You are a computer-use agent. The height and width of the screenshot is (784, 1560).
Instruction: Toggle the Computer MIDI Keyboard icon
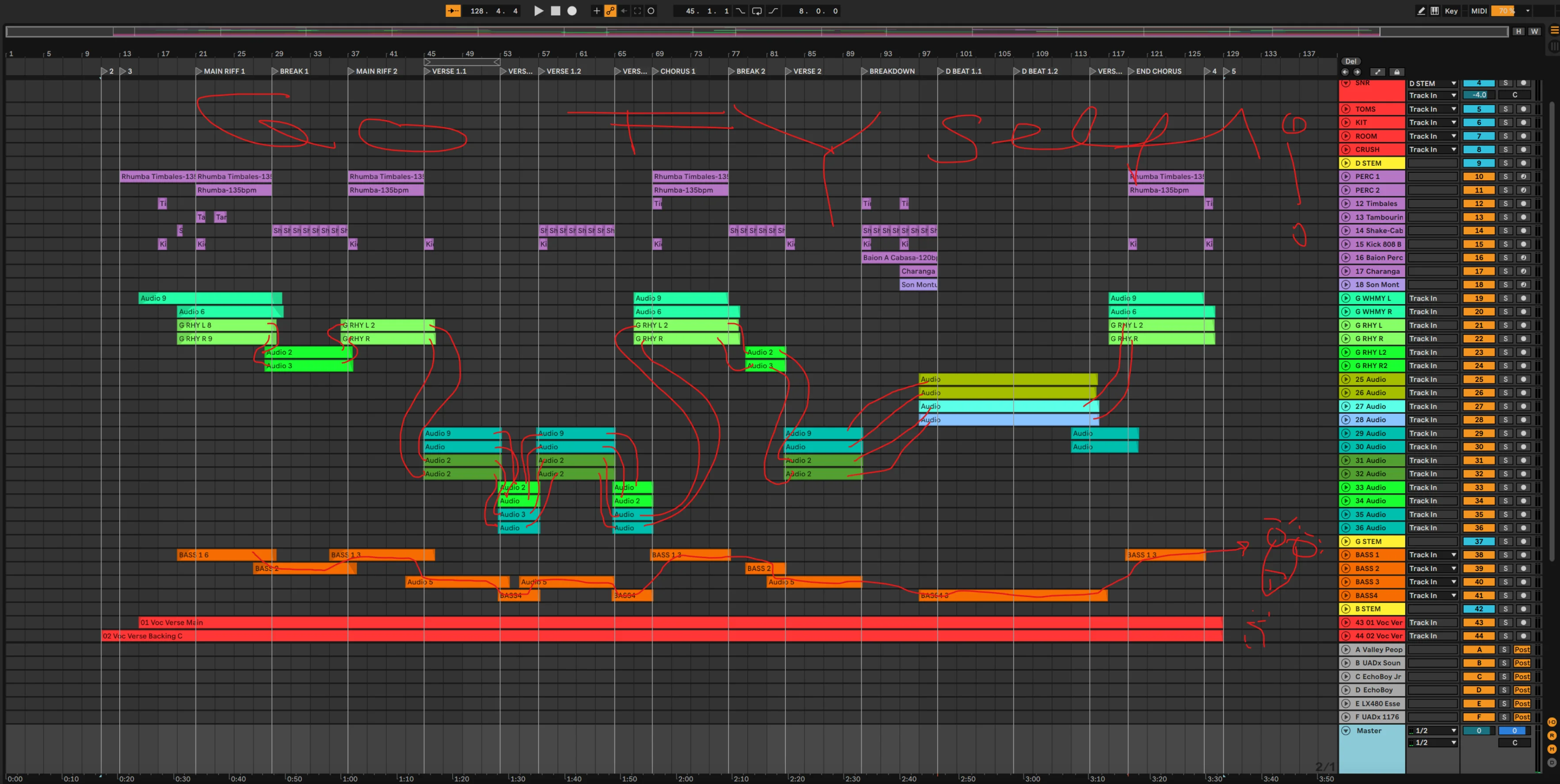click(1434, 11)
